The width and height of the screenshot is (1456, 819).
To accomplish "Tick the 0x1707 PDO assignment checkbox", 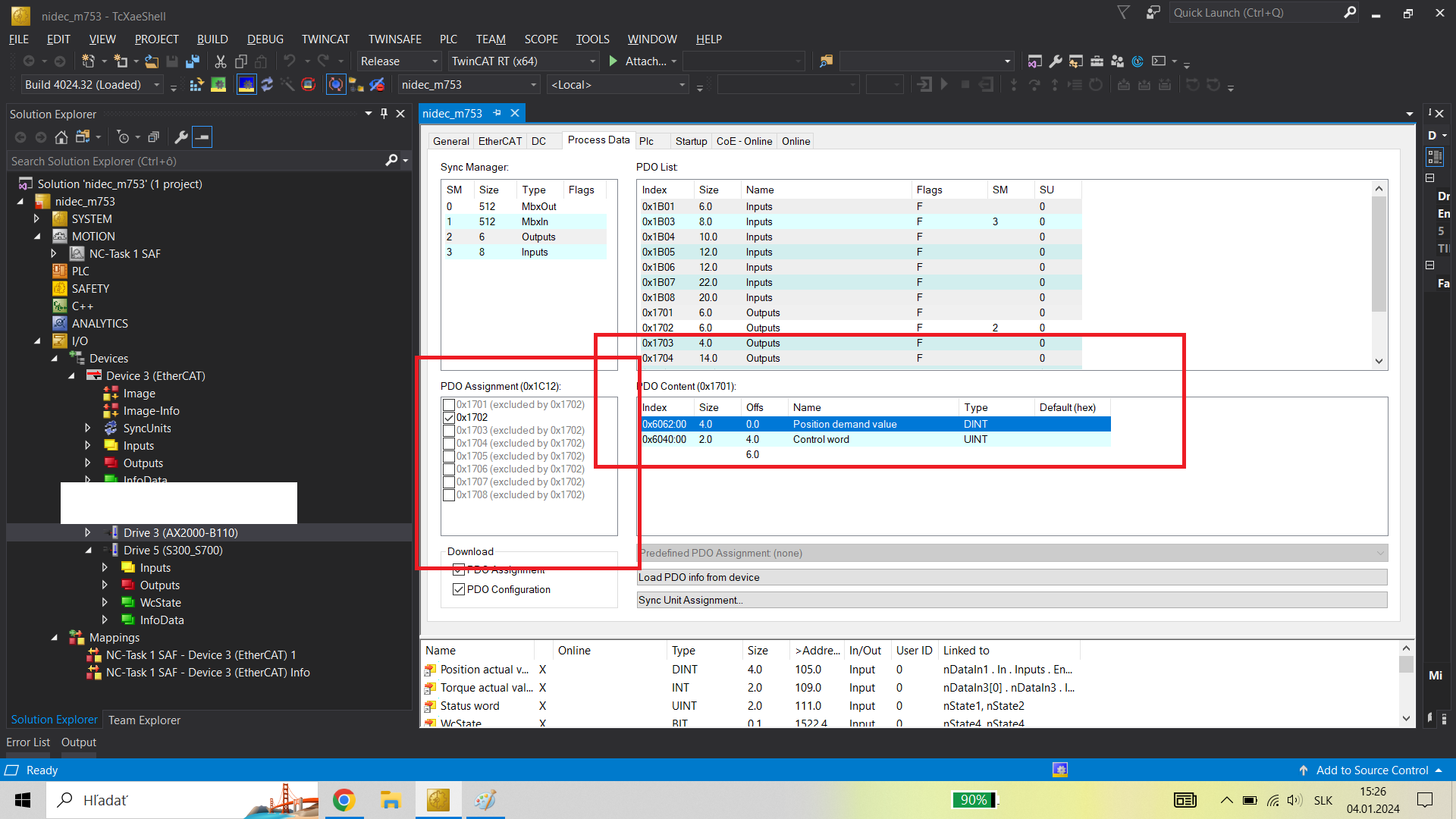I will [449, 482].
